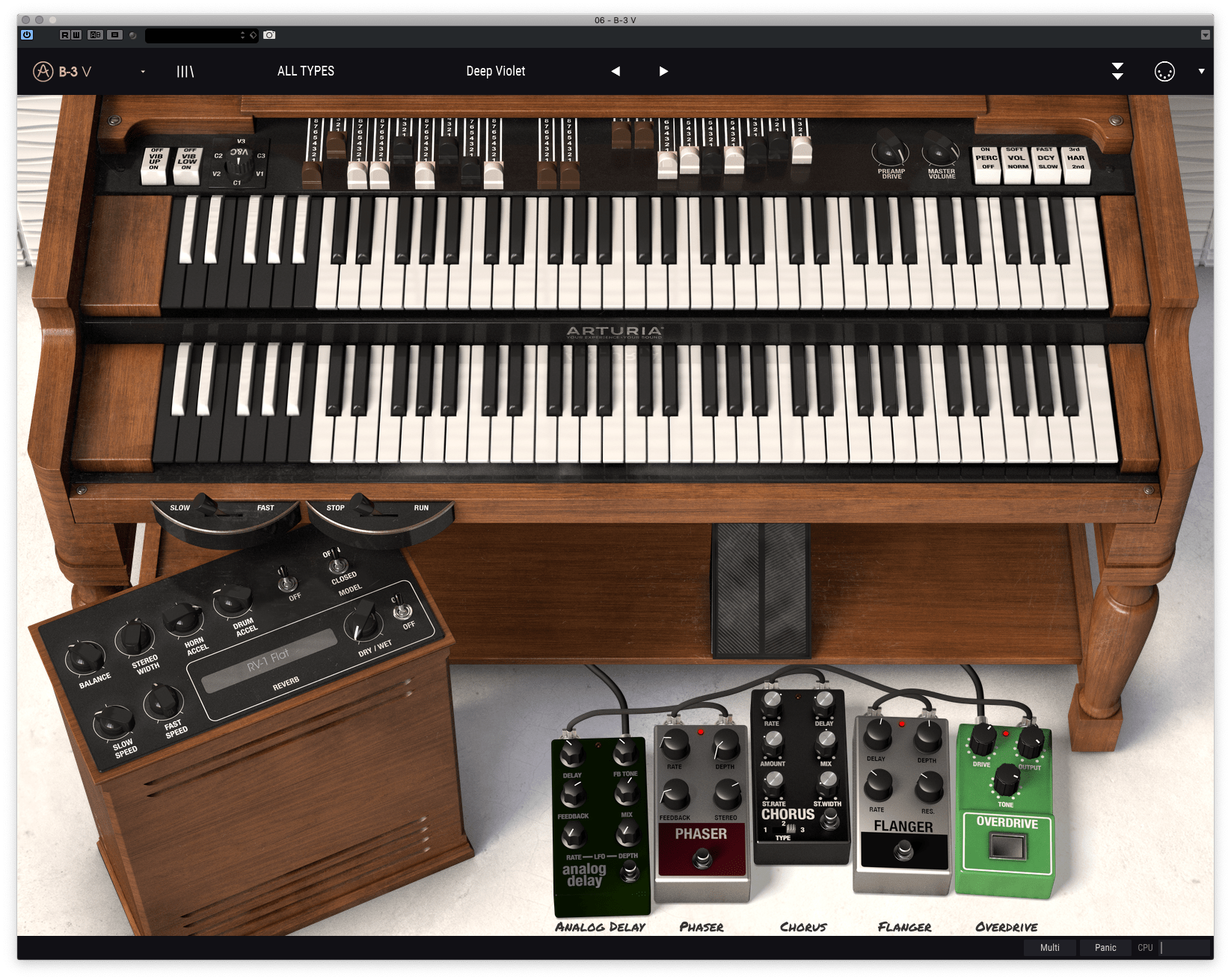The image size is (1231, 980).
Task: Adjust the Overdrive Output knob
Action: (1030, 744)
